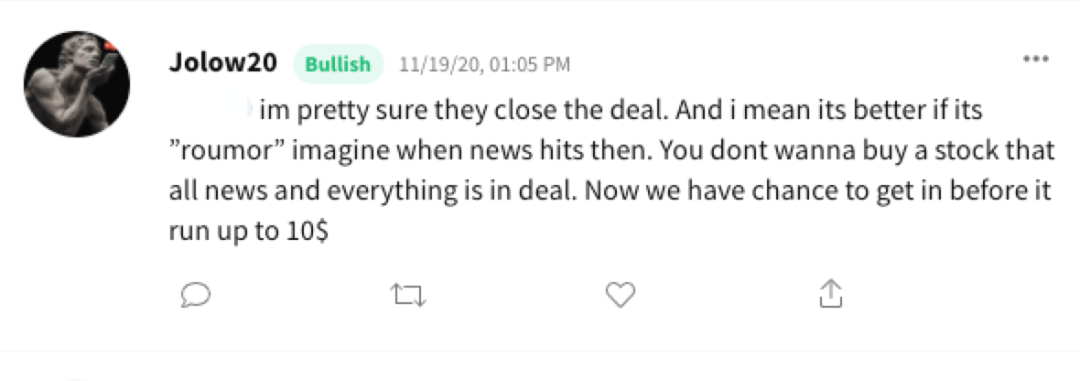The height and width of the screenshot is (381, 1080).
Task: Click the "run up to 10$" price target text
Action: click(x=249, y=232)
